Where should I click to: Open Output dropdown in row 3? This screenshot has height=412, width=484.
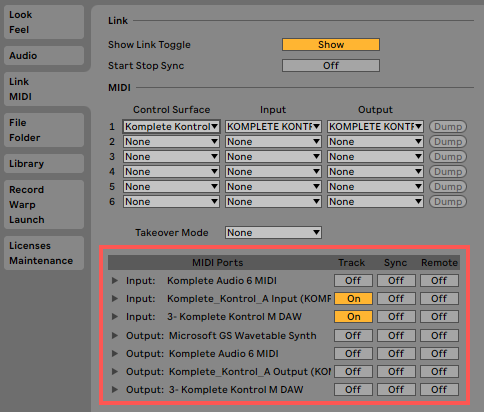[x=375, y=157]
